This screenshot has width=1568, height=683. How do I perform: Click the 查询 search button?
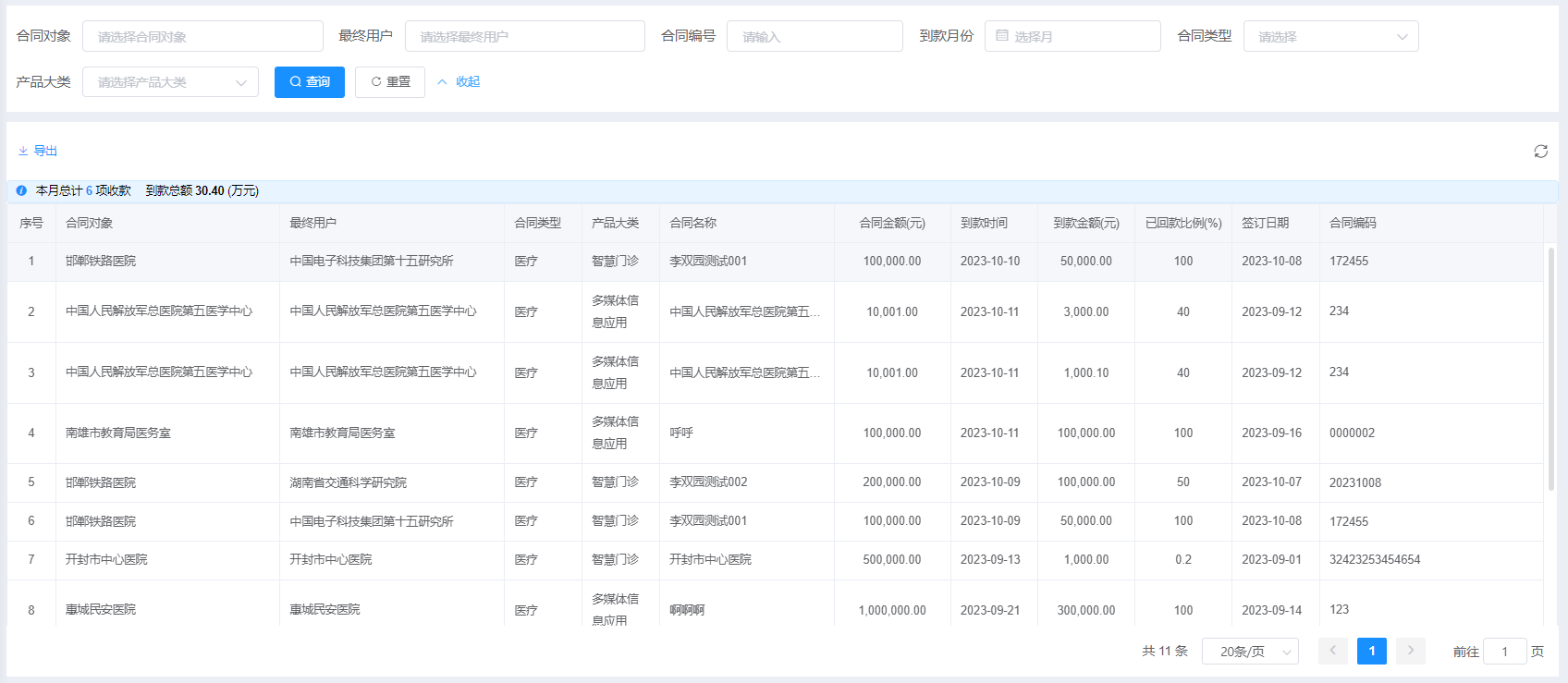[x=310, y=82]
